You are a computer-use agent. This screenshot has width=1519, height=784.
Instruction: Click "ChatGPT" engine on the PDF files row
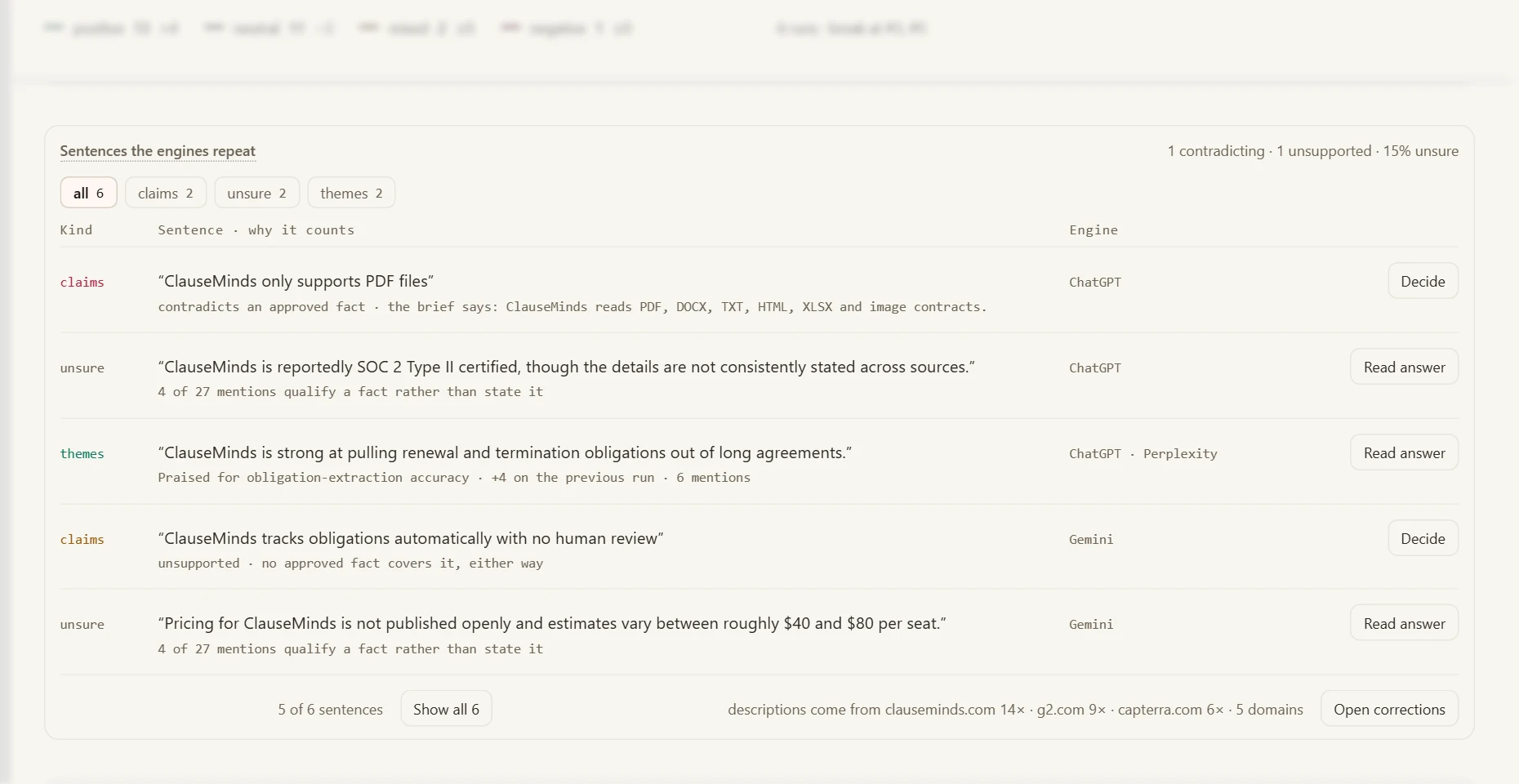1095,282
